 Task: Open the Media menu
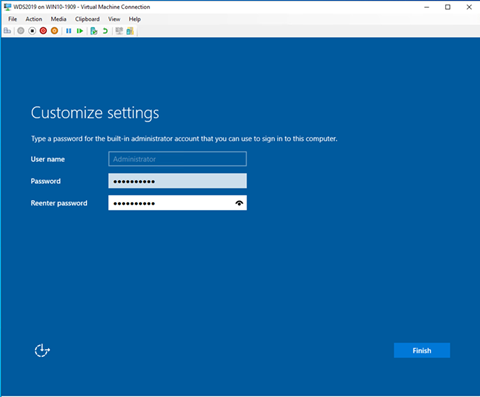(x=59, y=19)
